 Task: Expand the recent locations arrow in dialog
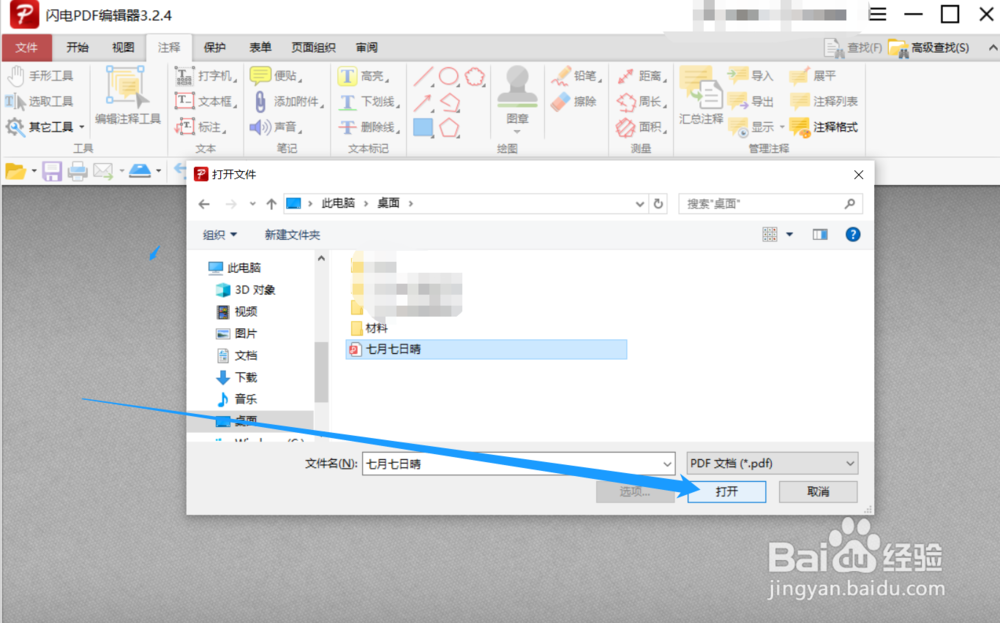click(253, 204)
